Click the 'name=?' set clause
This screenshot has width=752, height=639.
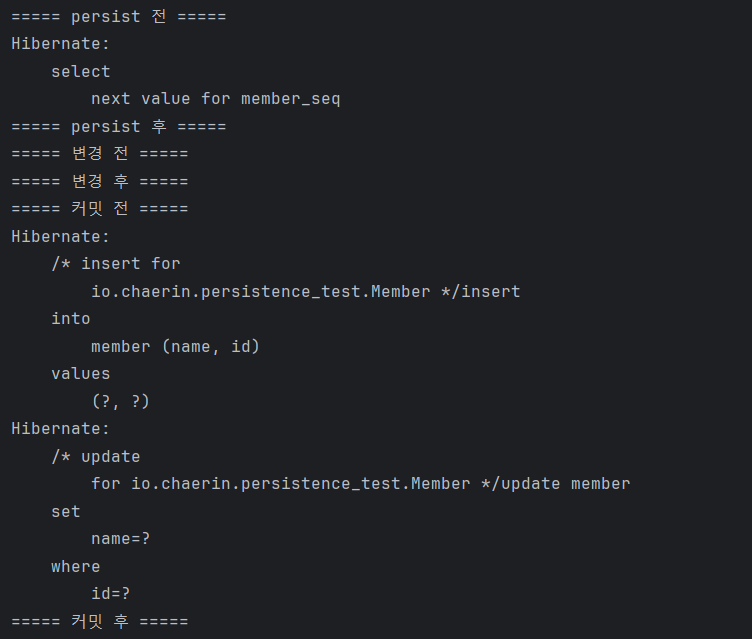coord(120,539)
